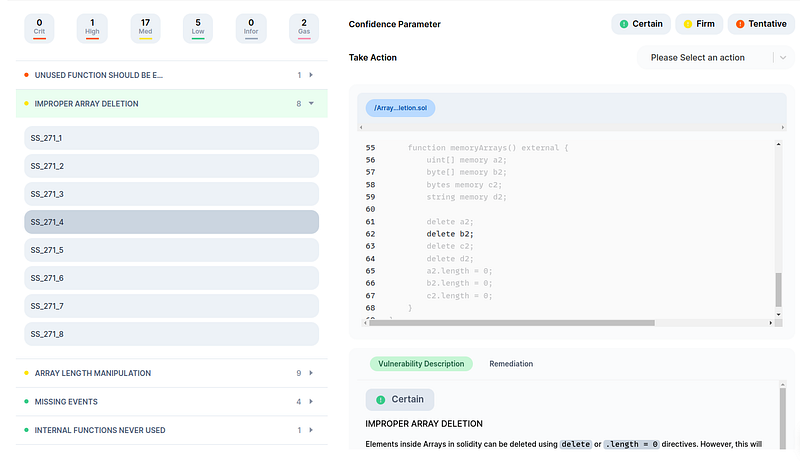800x464 pixels.
Task: Filter by Gas severity count
Action: click(304, 29)
